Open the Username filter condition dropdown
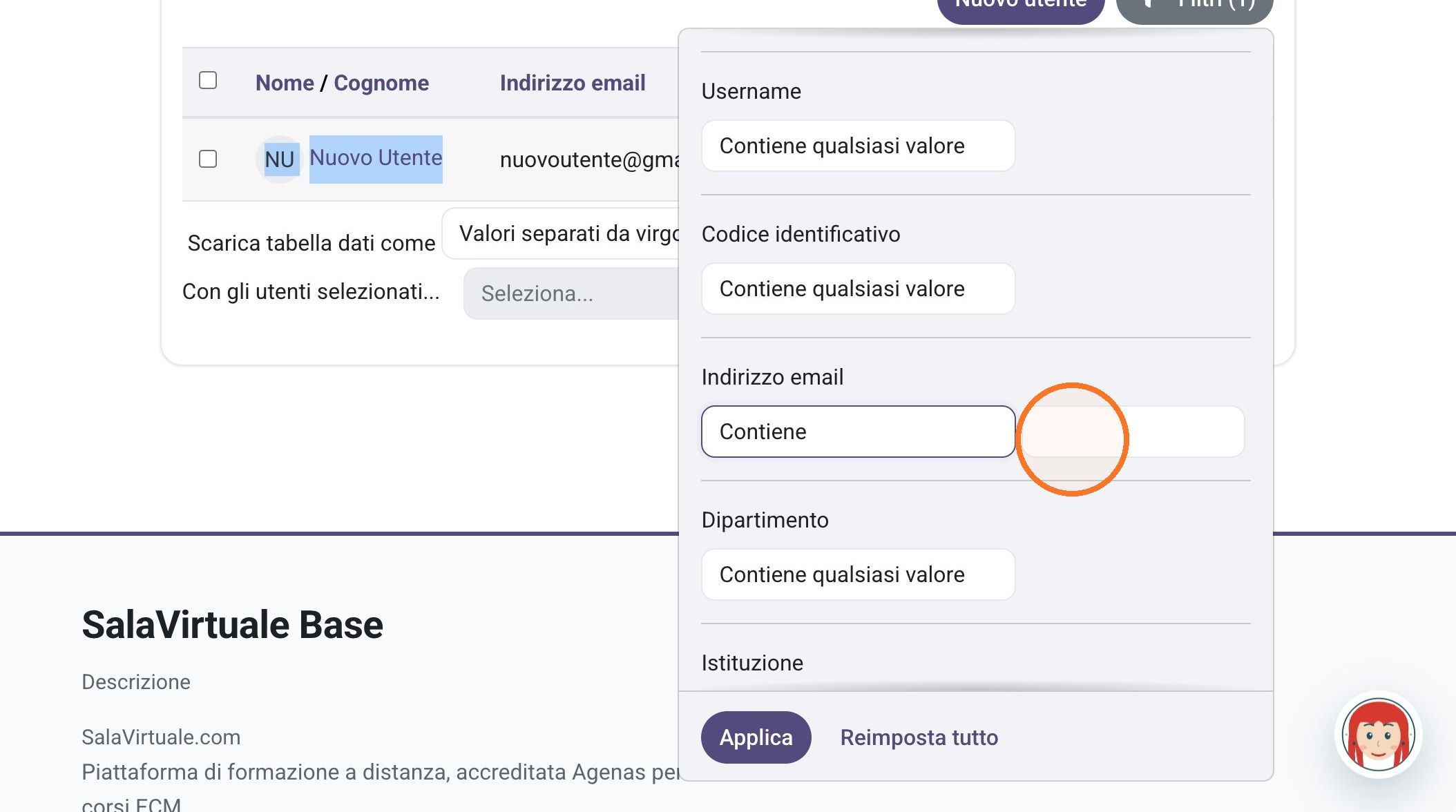This screenshot has height=812, width=1456. 858,146
